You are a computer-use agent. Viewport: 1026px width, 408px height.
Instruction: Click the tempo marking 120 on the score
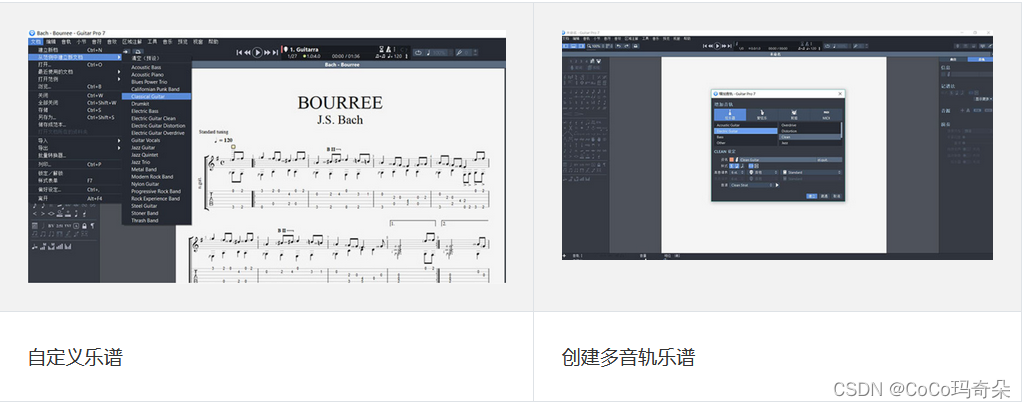pos(224,141)
